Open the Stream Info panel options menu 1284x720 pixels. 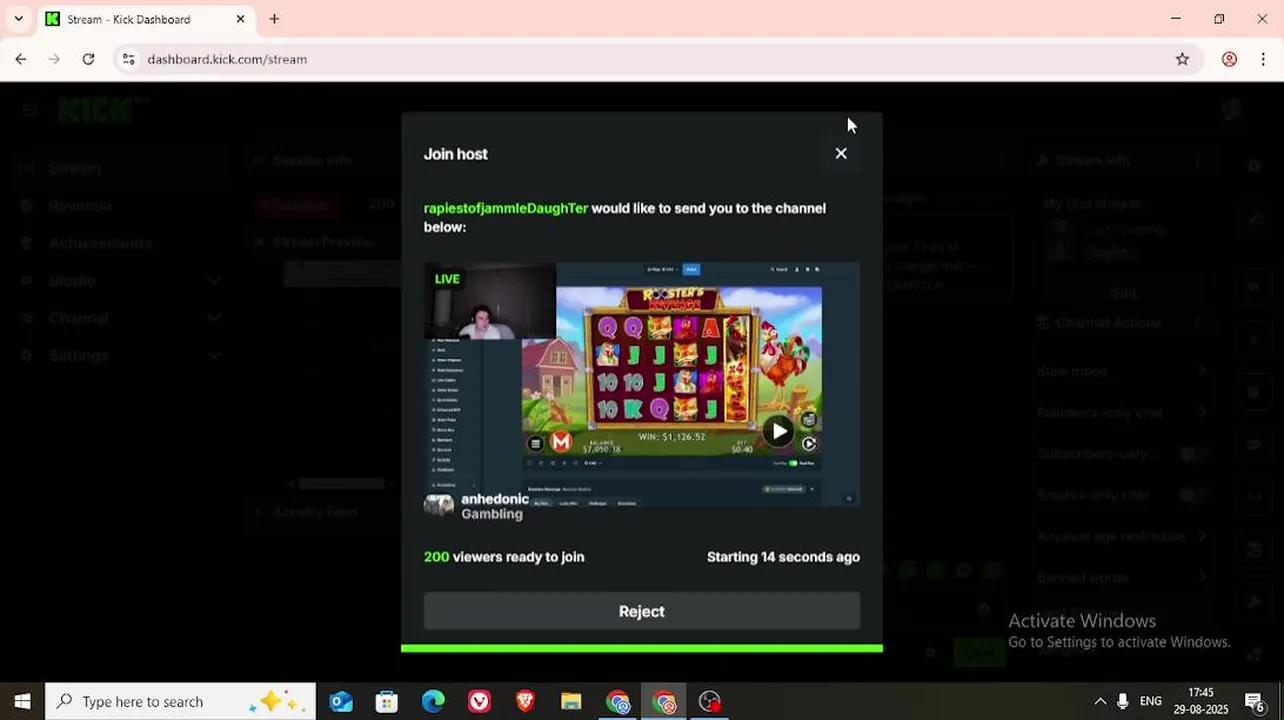click(1197, 160)
